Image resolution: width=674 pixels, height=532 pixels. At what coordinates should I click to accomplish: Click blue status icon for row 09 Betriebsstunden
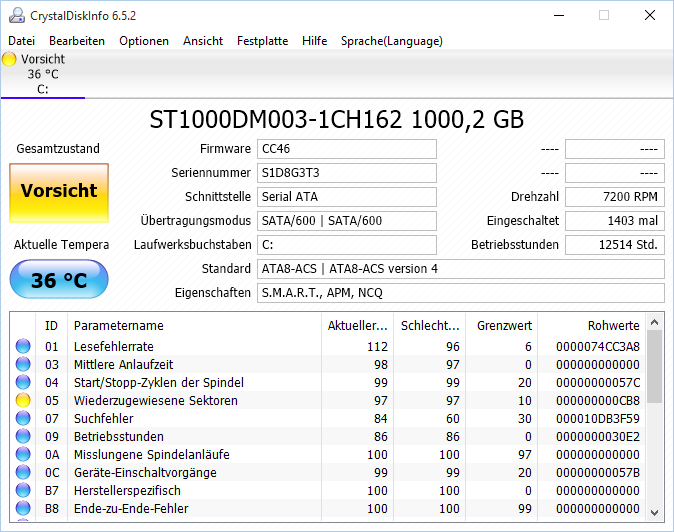(23, 437)
